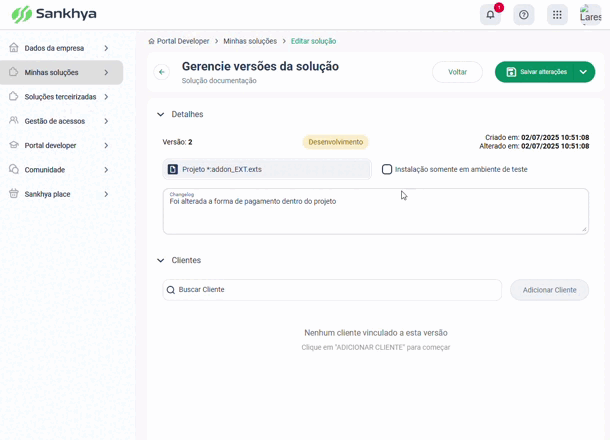Click Alterado em 02/07/2025 10:51:08 text
The image size is (610, 440).
534,146
